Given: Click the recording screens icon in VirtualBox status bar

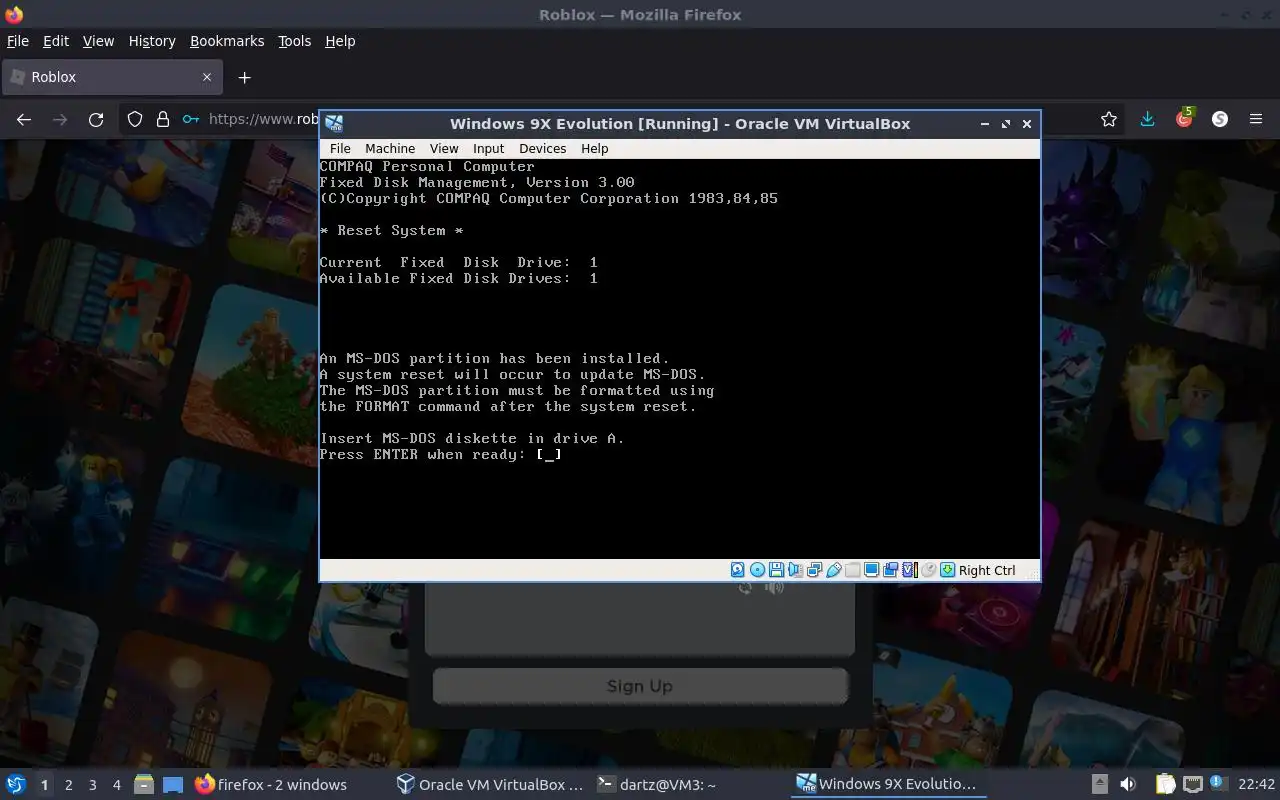Looking at the screenshot, I should tap(890, 570).
